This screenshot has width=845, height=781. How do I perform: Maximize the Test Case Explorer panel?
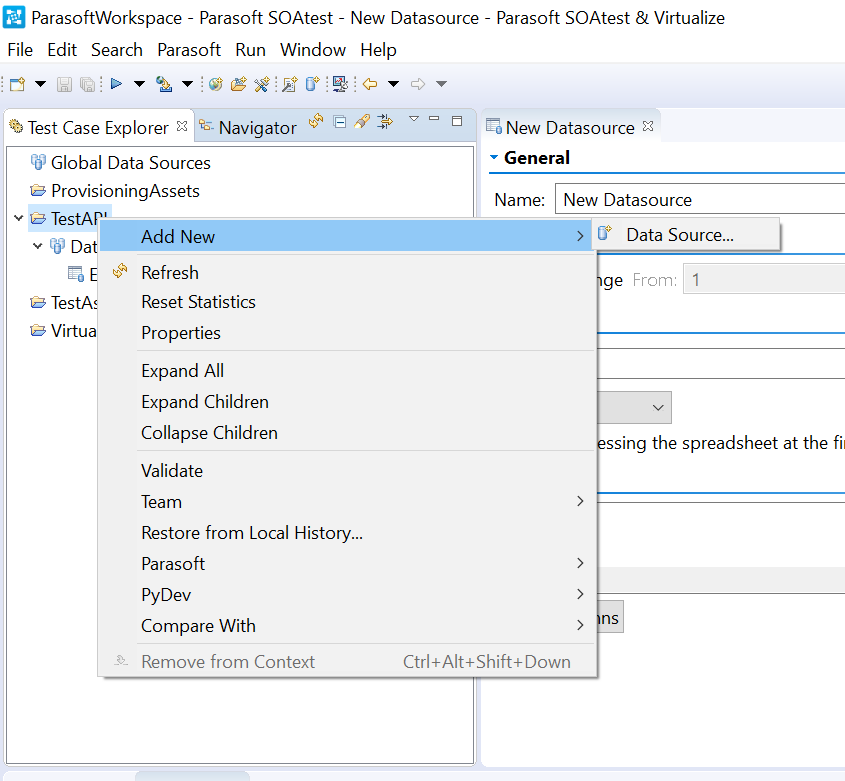coord(457,121)
